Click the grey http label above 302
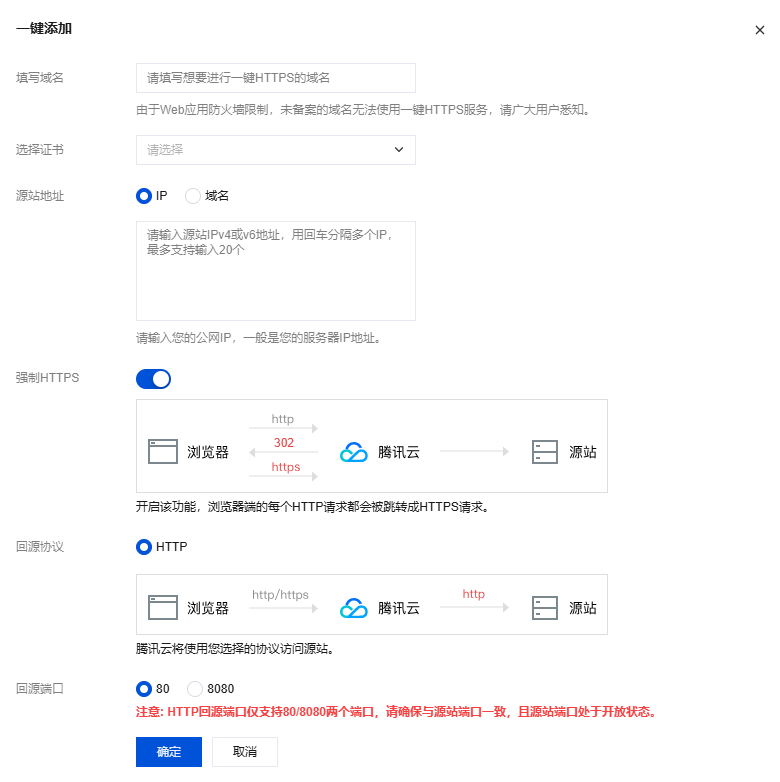 click(283, 419)
